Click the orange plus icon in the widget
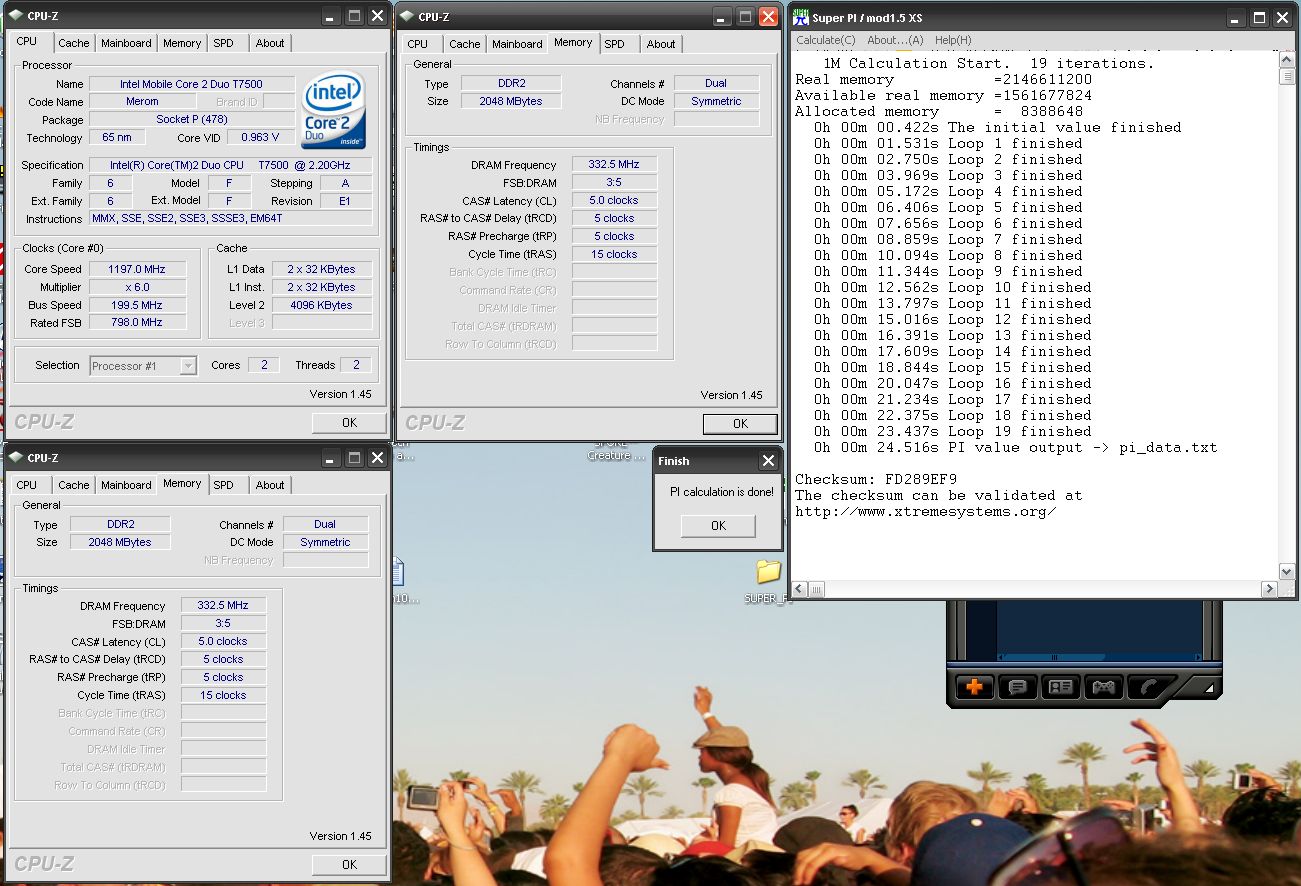Viewport: 1301px width, 886px height. tap(974, 687)
